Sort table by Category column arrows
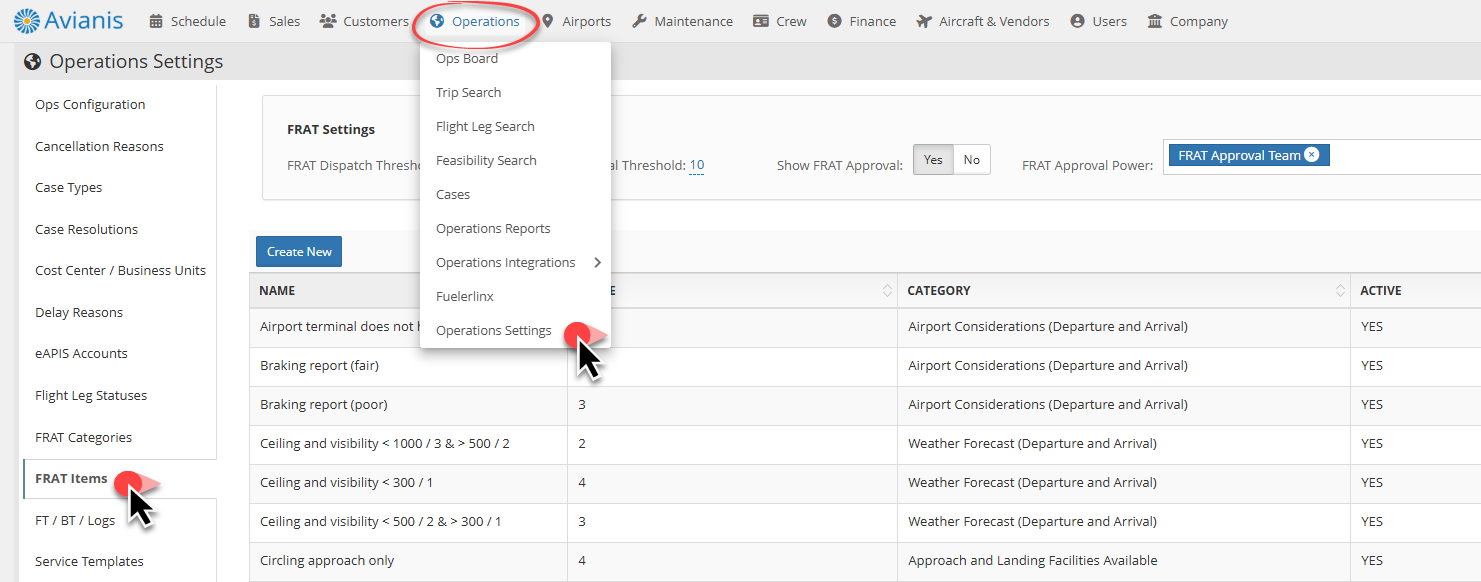The width and height of the screenshot is (1481, 582). tap(1340, 291)
